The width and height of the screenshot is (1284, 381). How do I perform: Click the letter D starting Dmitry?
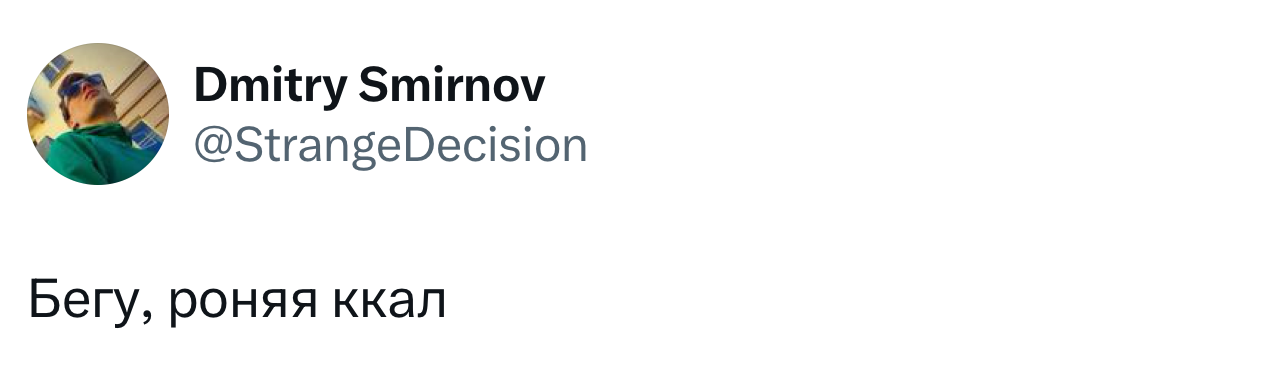(210, 86)
